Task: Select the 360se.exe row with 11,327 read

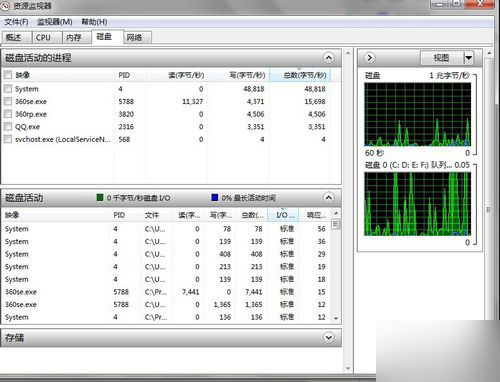Action: [166, 101]
